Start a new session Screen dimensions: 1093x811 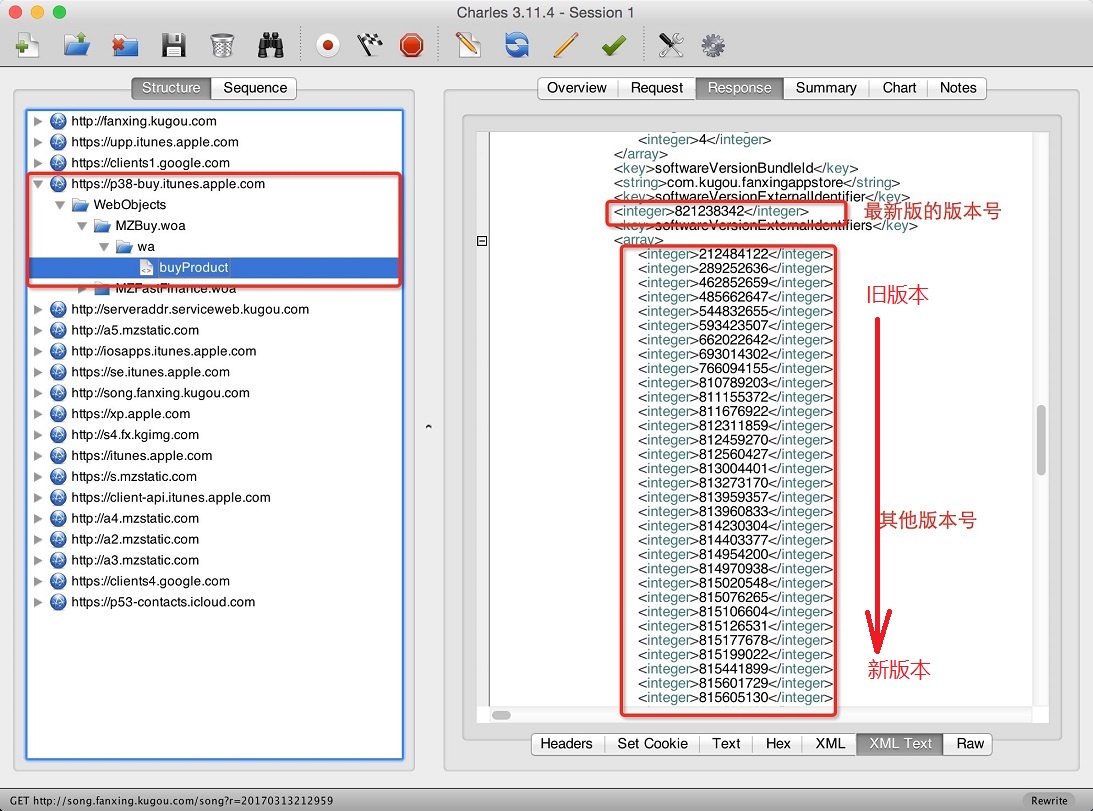[26, 46]
